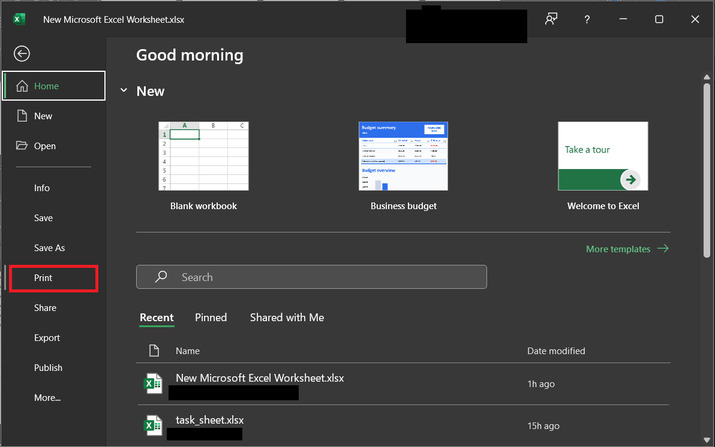The image size is (715, 447).
Task: Choose the Business budget template
Action: [403, 157]
